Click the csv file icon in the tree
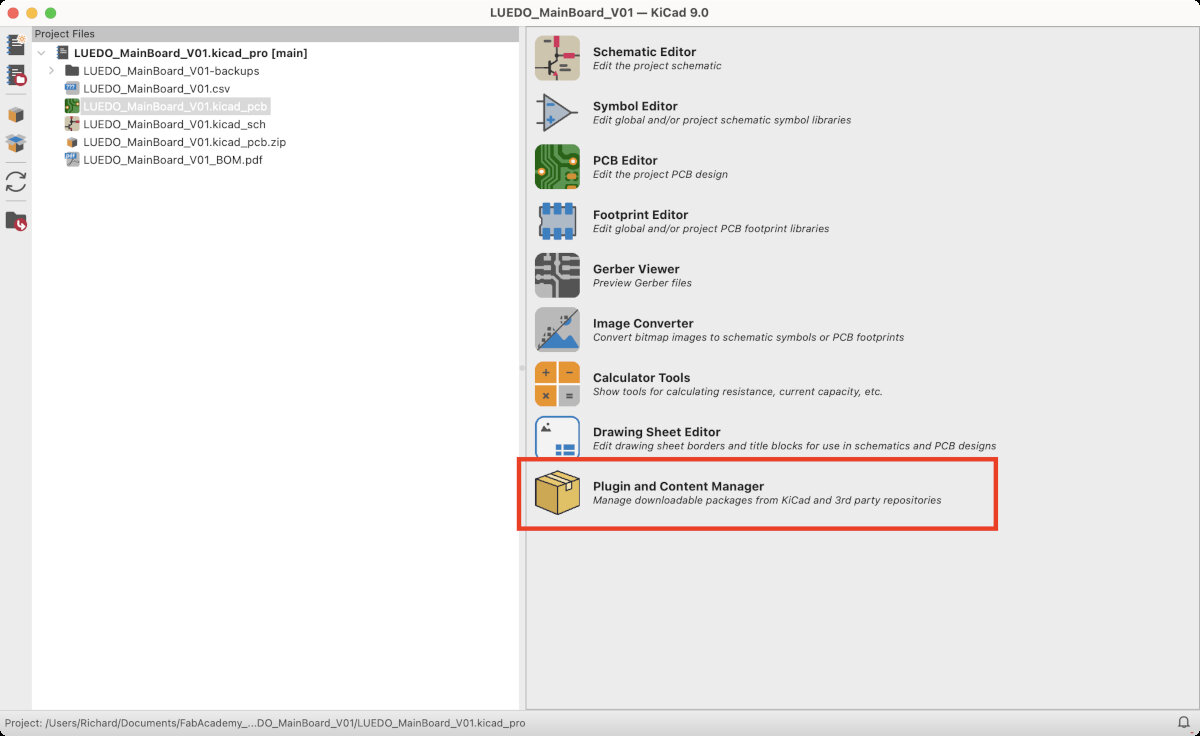The image size is (1200, 736). (x=72, y=89)
